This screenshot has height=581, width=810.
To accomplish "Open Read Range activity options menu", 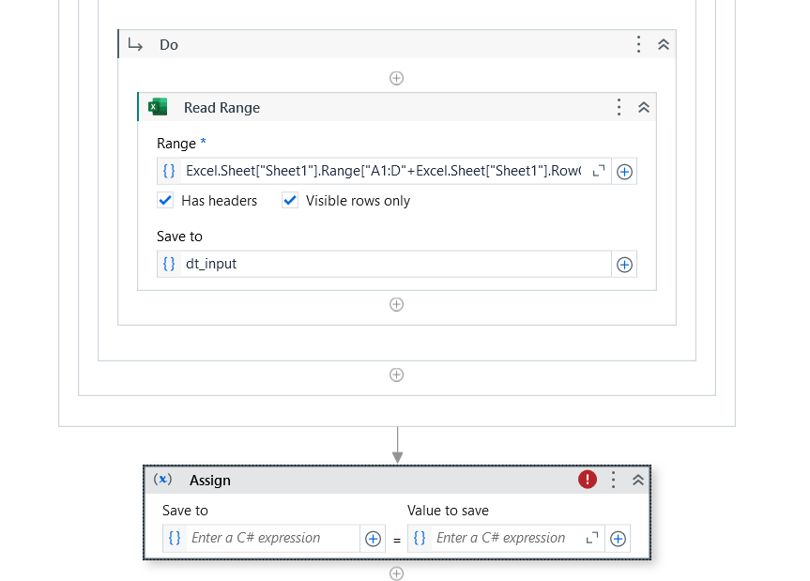I will (619, 107).
